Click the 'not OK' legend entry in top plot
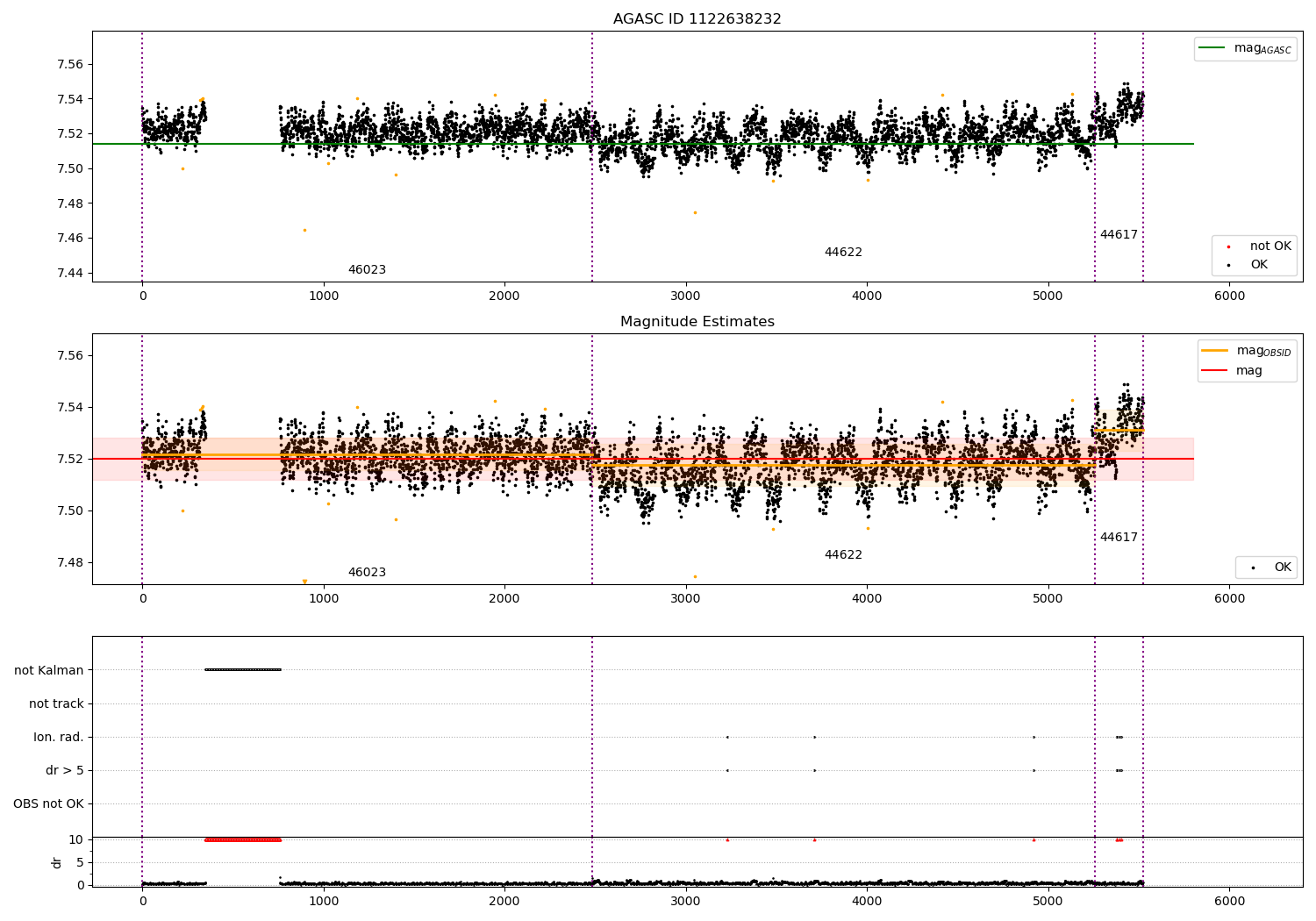This screenshot has width=1316, height=921. 1258,246
